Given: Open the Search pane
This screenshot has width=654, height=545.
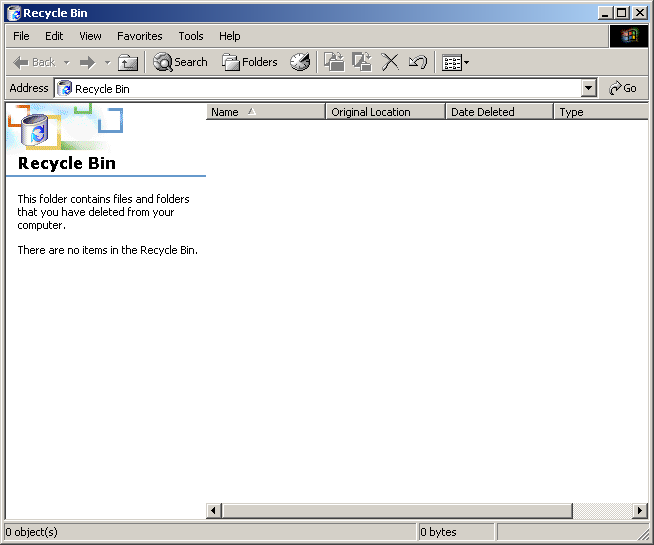Looking at the screenshot, I should 180,62.
